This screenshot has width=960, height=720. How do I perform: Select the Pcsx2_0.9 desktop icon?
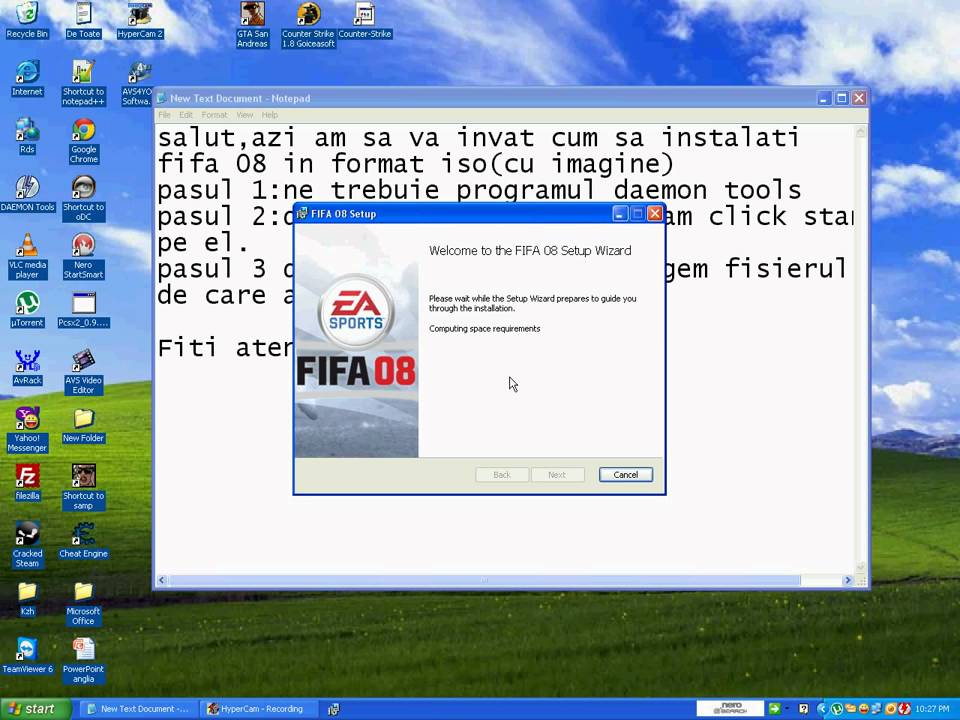[83, 309]
